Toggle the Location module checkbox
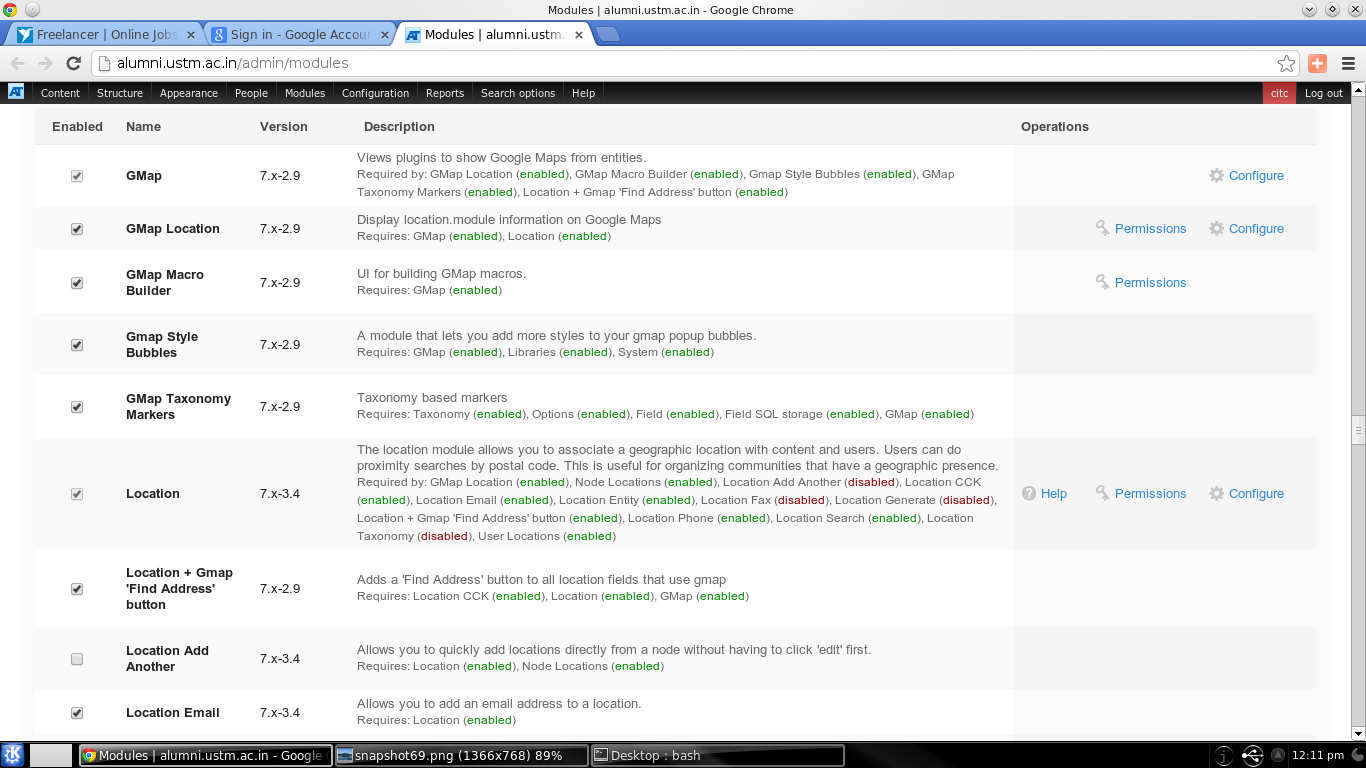This screenshot has width=1366, height=768. (x=77, y=494)
